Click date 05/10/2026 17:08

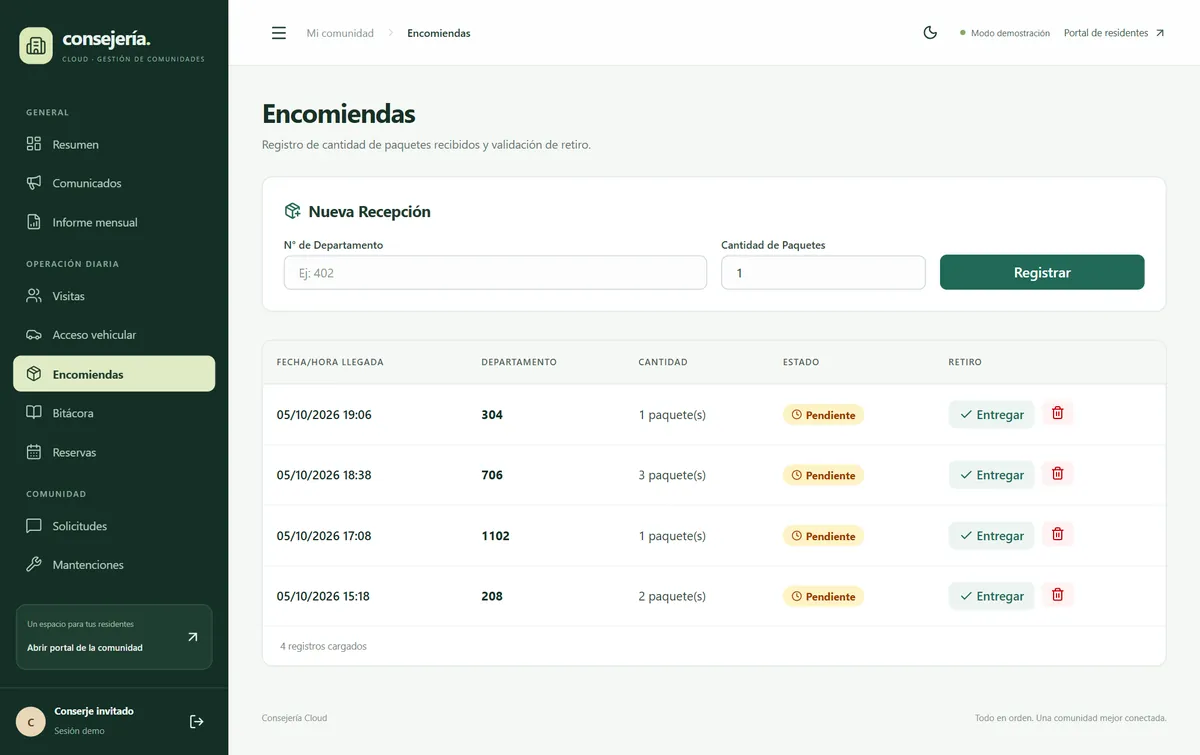tap(324, 536)
